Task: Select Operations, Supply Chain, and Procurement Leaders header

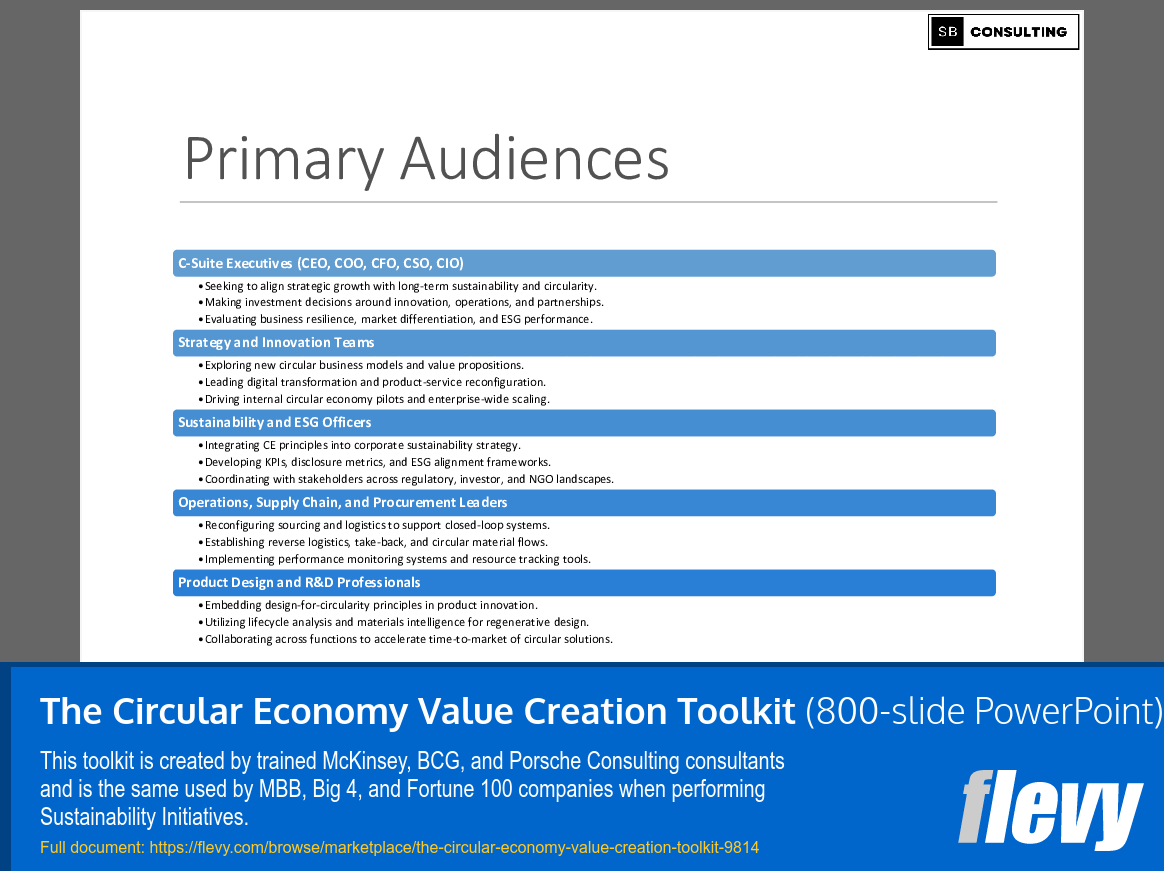Action: [x=584, y=503]
